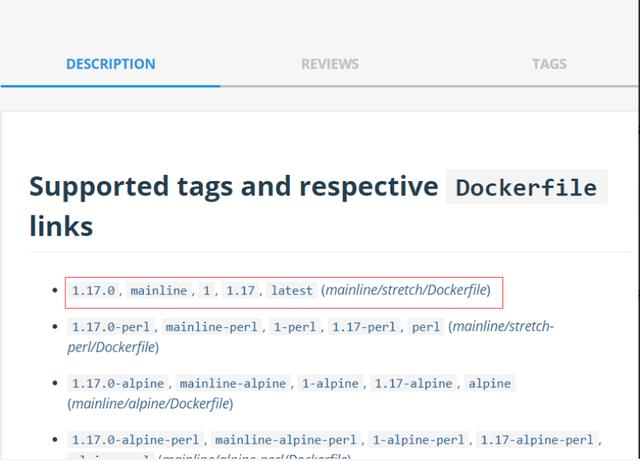This screenshot has height=461, width=640.
Task: Click the 1.17-perl tag
Action: click(363, 327)
